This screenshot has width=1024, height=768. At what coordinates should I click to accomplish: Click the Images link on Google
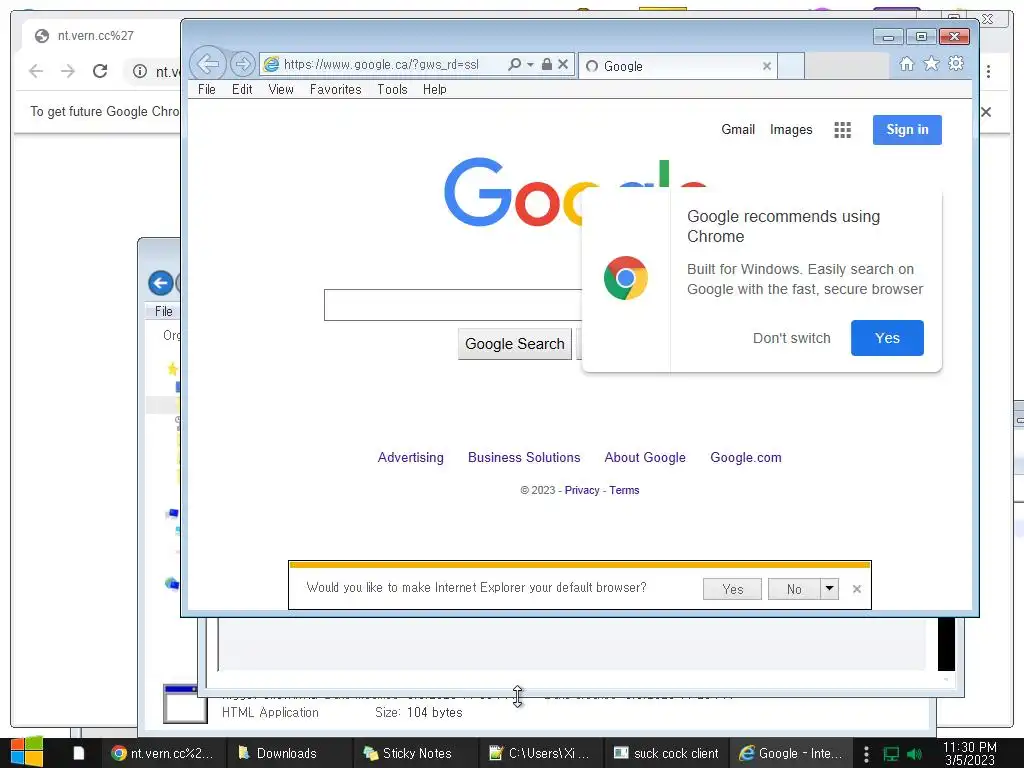[x=791, y=129]
